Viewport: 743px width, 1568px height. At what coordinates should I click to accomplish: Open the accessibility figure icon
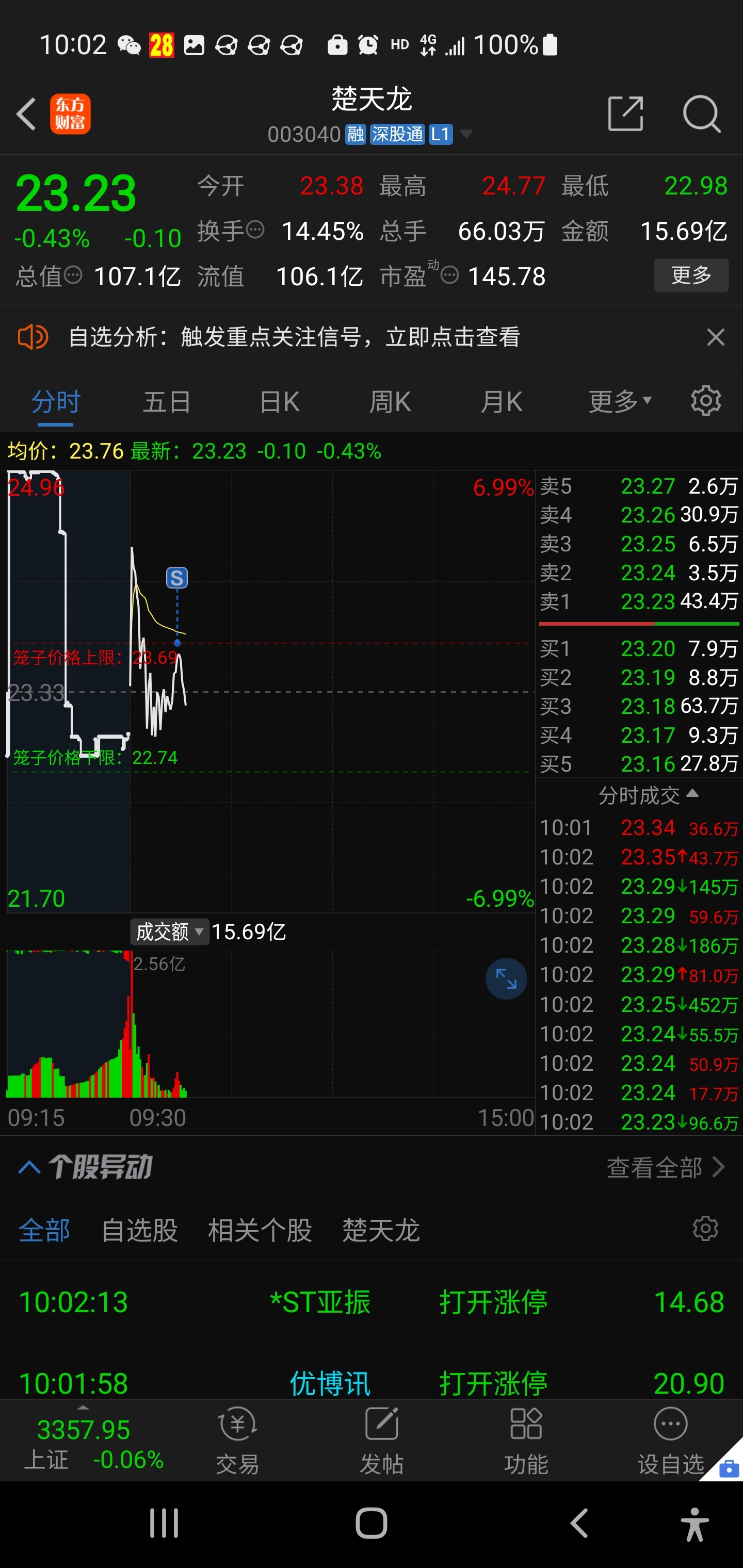coord(695,1524)
